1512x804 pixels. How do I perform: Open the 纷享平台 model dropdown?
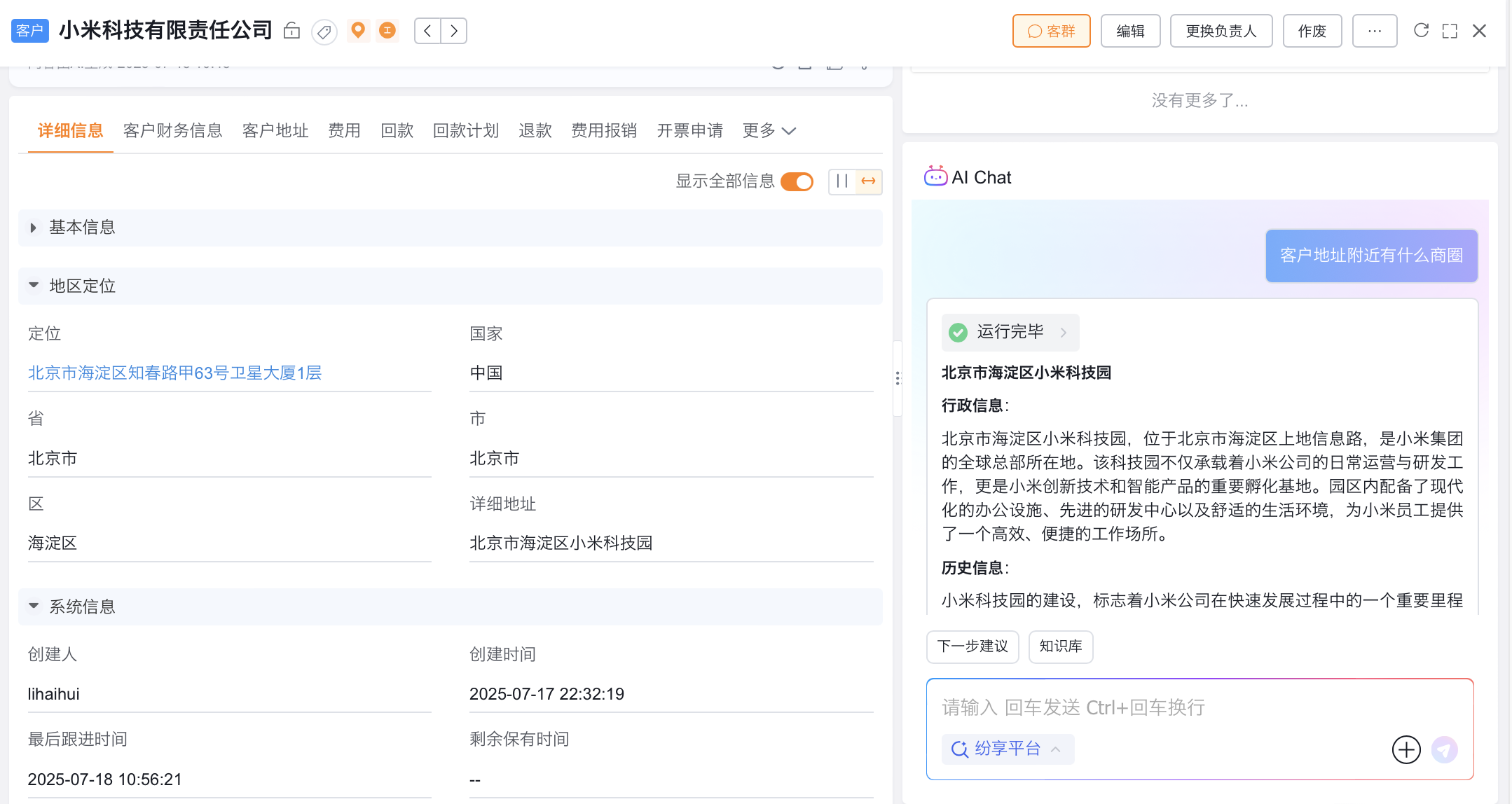(x=1008, y=749)
